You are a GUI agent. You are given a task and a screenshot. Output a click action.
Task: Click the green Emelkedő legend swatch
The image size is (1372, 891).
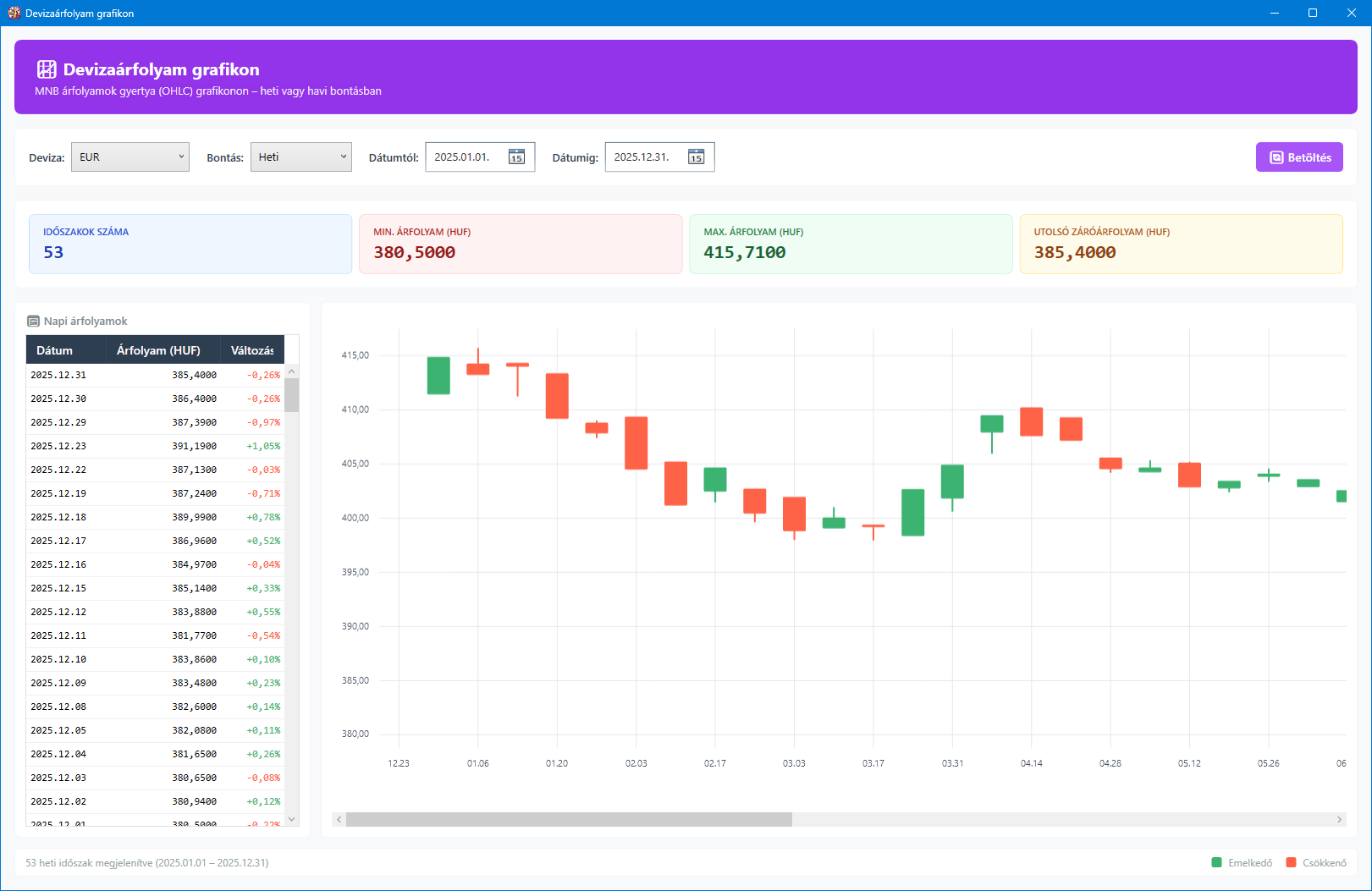click(x=1216, y=863)
